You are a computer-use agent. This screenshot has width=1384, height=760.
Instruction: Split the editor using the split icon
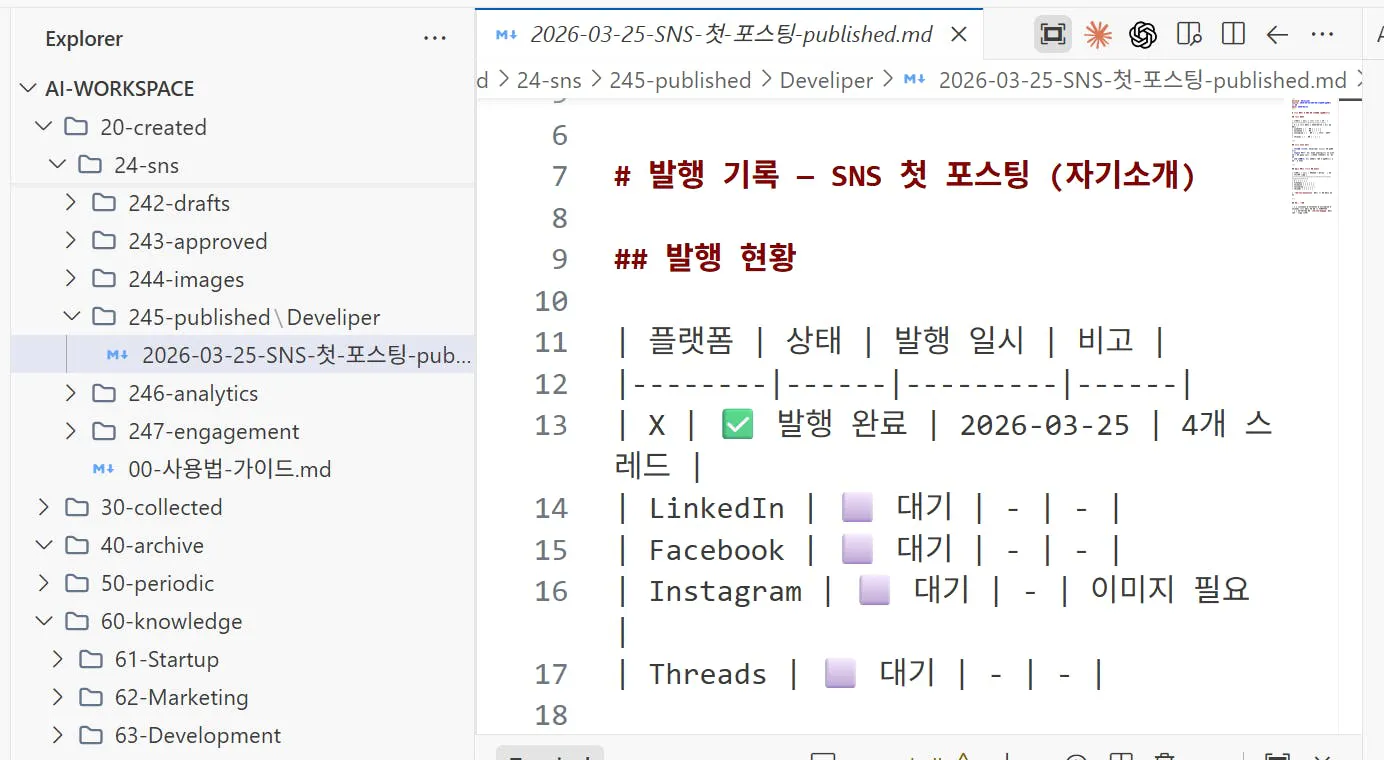click(x=1233, y=33)
